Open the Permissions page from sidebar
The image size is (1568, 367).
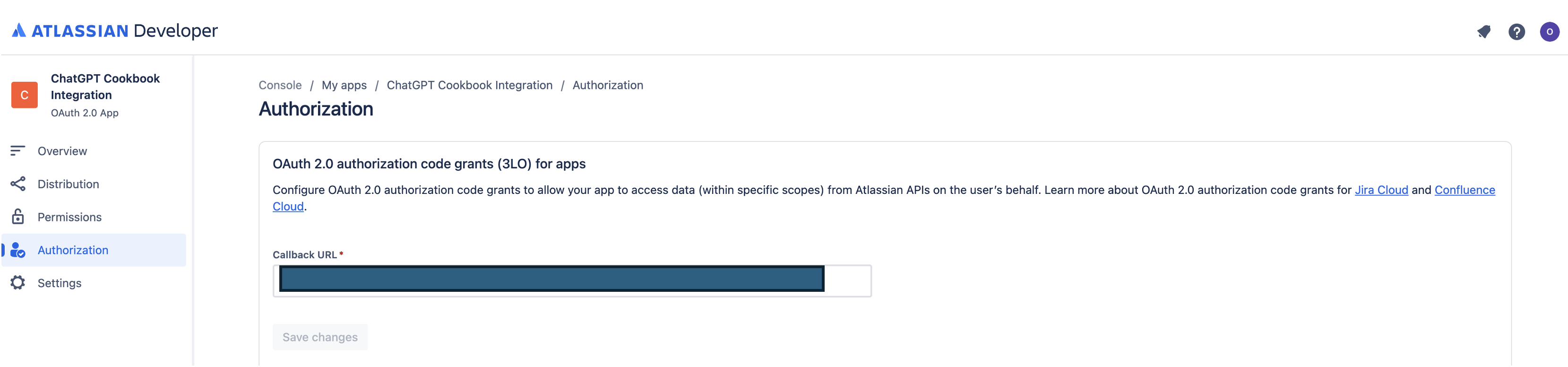pyautogui.click(x=69, y=217)
